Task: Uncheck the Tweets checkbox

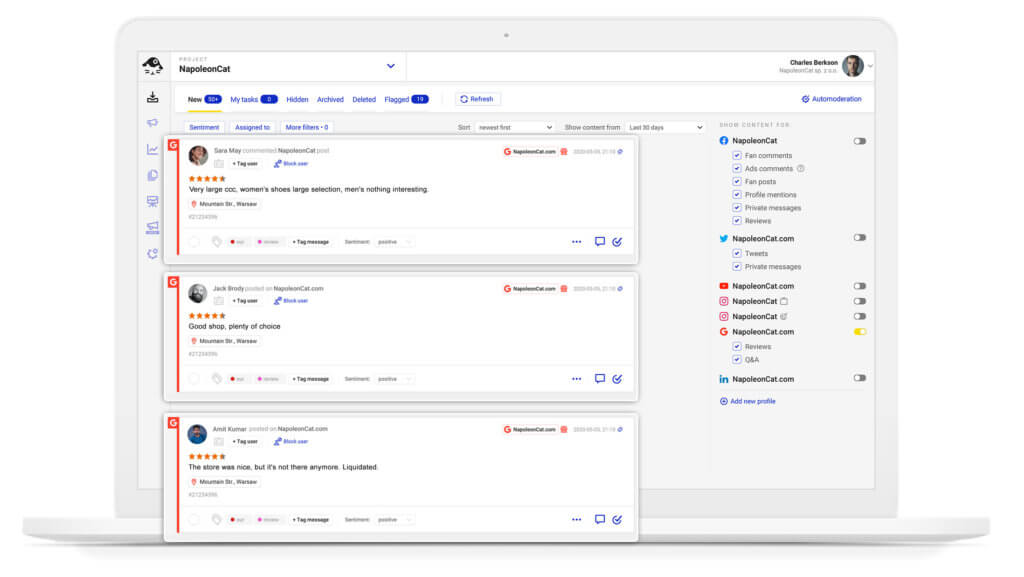Action: (737, 253)
